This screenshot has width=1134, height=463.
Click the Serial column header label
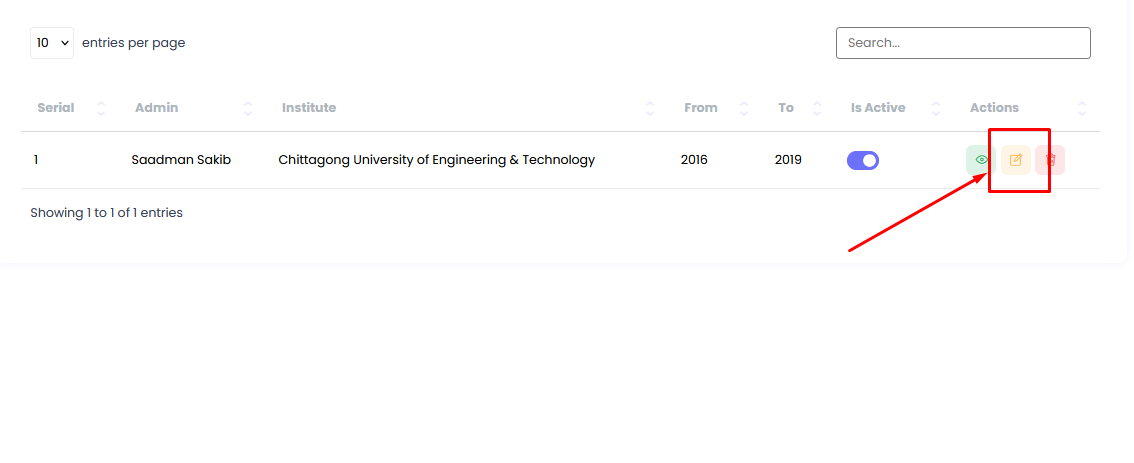56,108
